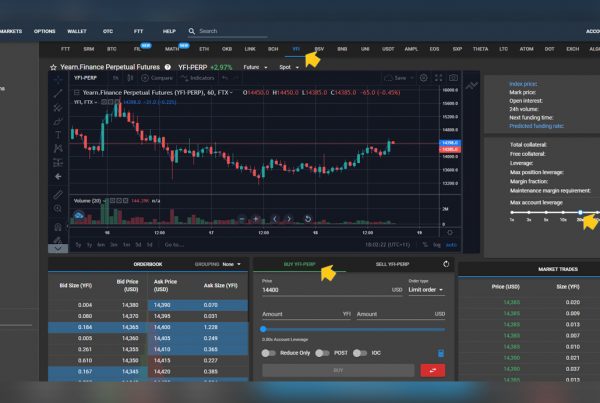Open the 1h interval selector
Viewport: 600px width, 403px height.
click(x=115, y=78)
